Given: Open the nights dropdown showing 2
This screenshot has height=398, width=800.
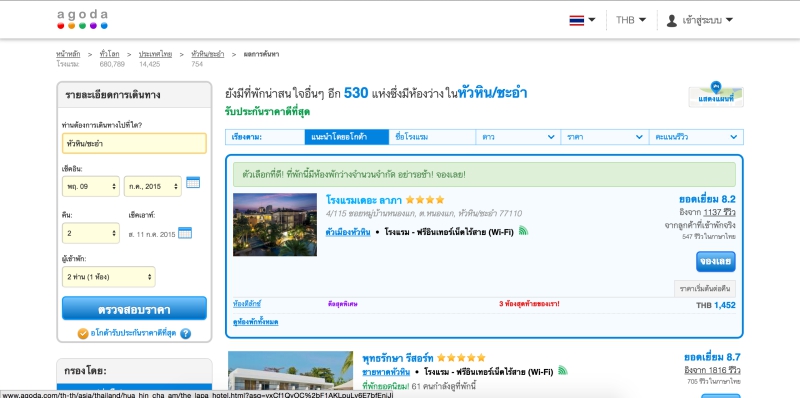Looking at the screenshot, I should point(91,233).
